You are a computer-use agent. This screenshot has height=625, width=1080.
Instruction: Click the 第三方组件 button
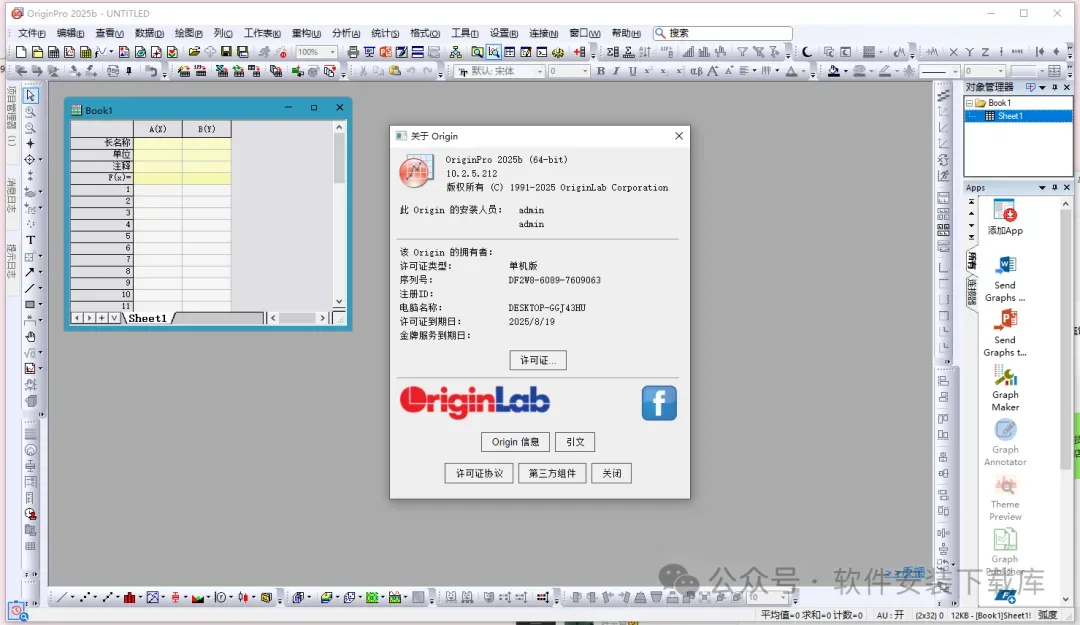point(552,473)
